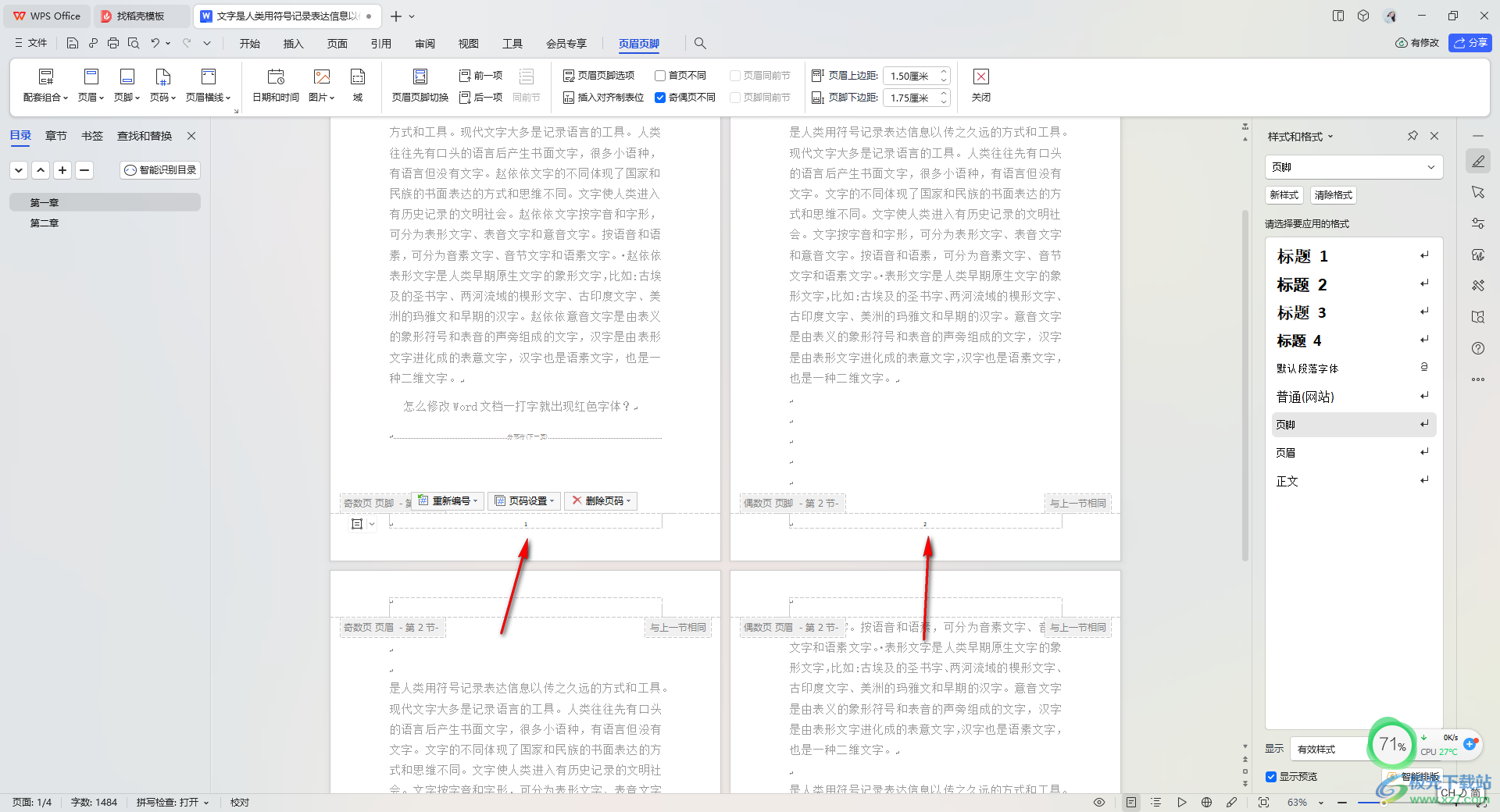Screen dimensions: 1500x812
Task: Toggle the 页眉同前节 checkbox
Action: tap(735, 76)
